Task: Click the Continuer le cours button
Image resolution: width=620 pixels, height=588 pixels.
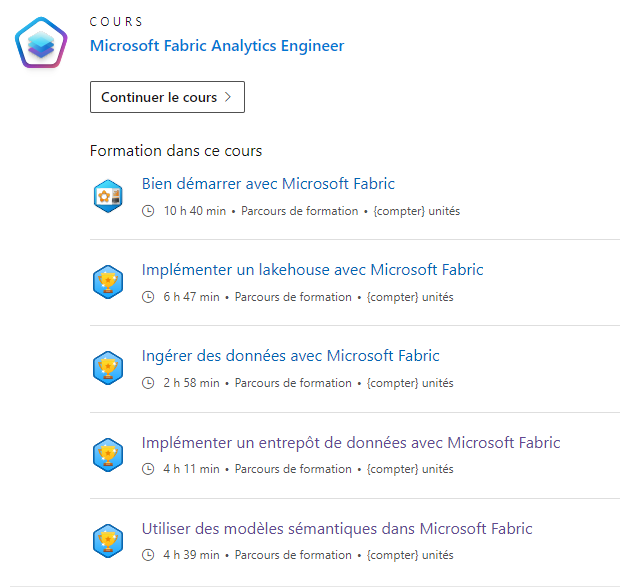Action: [x=167, y=97]
